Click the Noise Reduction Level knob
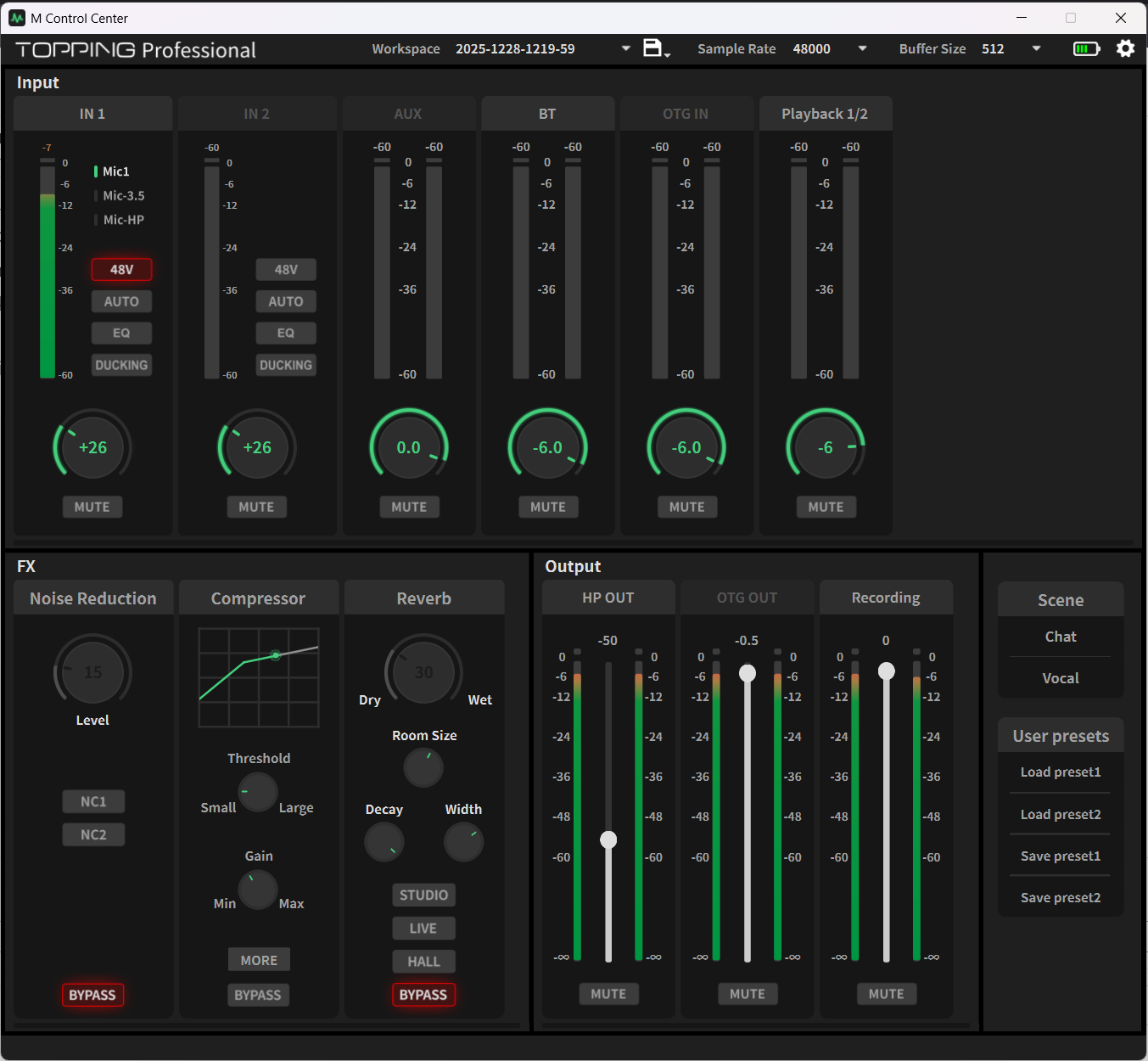Screen dimensions: 1148x1061 click(x=92, y=672)
